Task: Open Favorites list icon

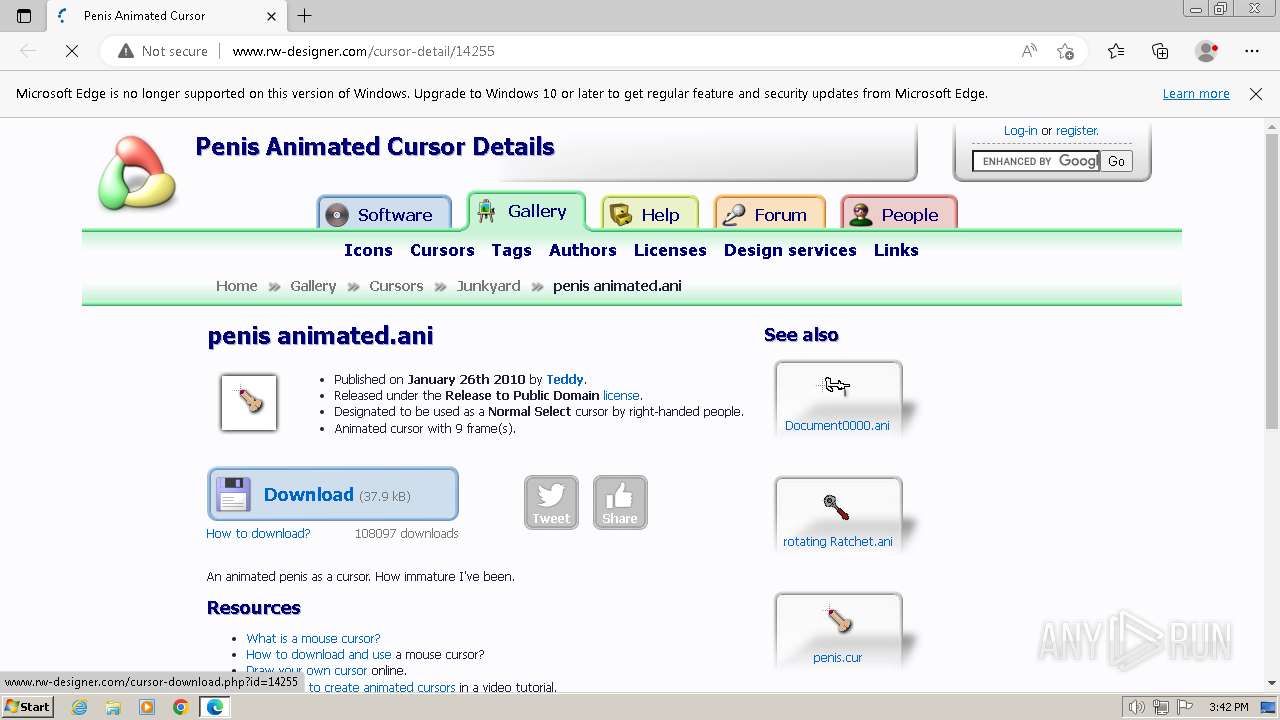Action: pos(1116,51)
